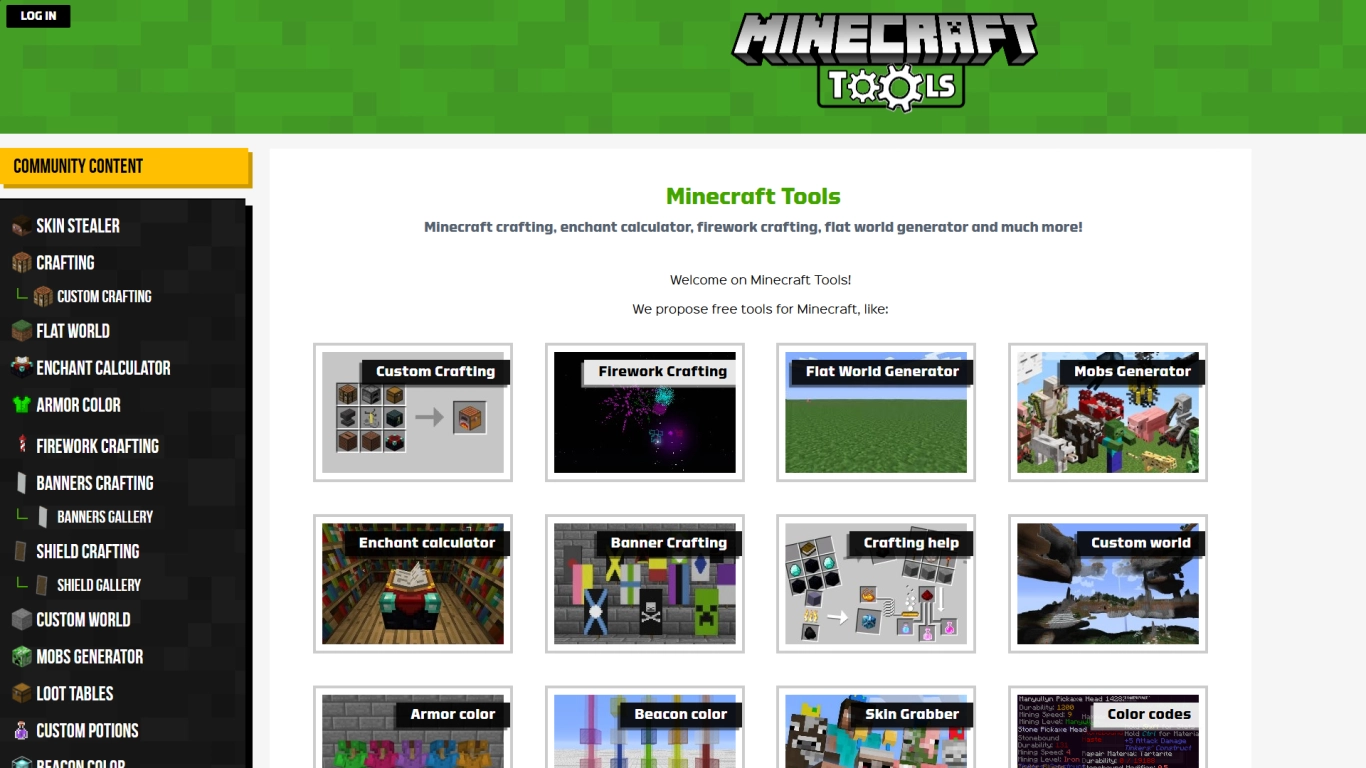Select the Mobs Generator zombie head icon
The image size is (1366, 768).
point(20,656)
